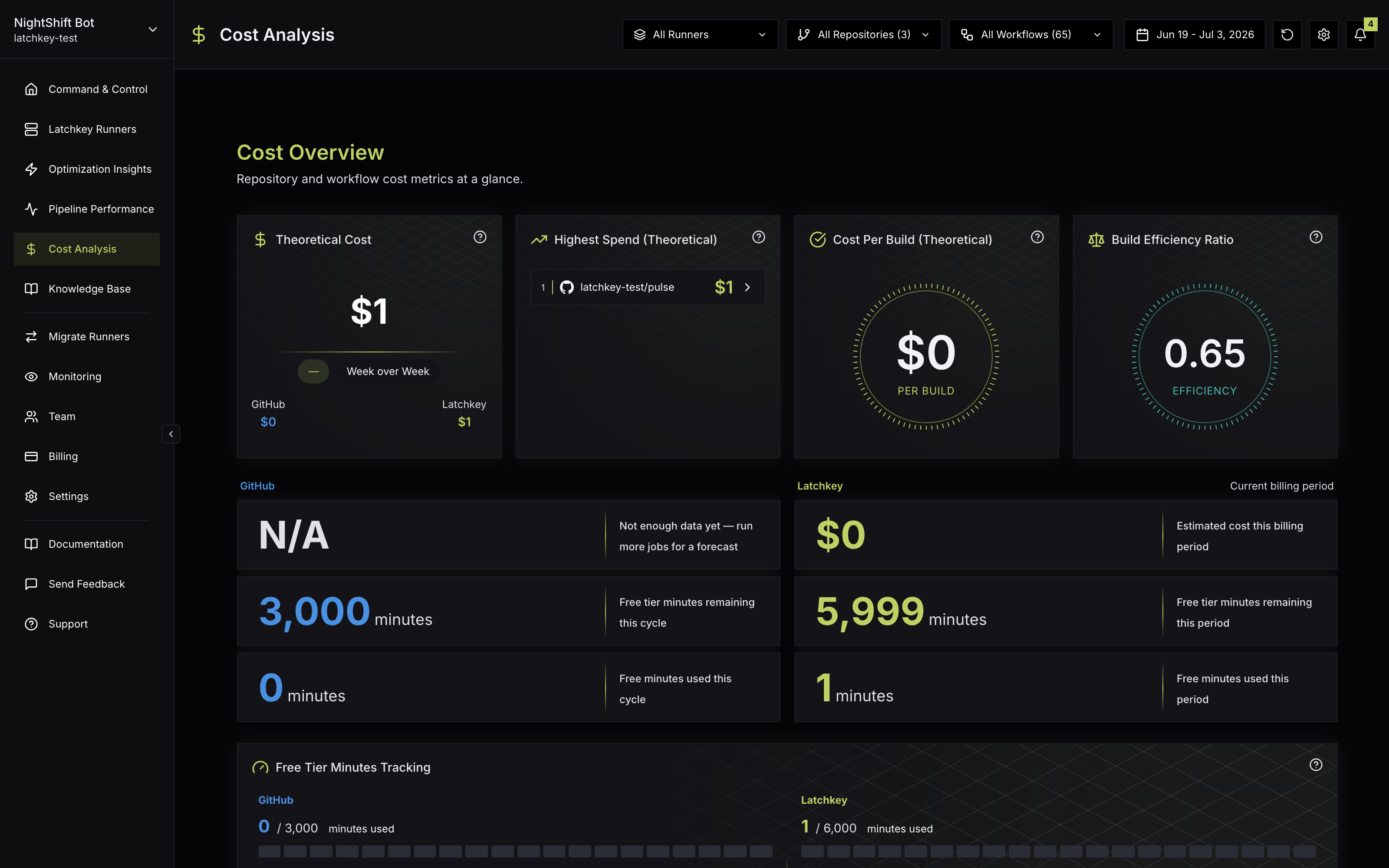Screen dimensions: 1389x868
Task: Select Cost Analysis in sidebar
Action: pos(87,249)
